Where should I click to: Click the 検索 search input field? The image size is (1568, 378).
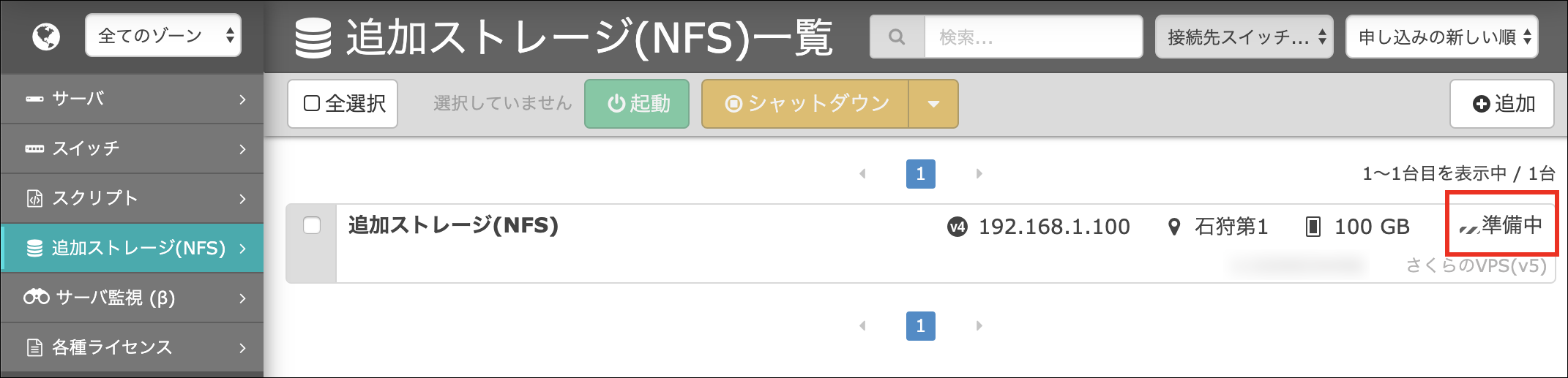coord(1034,37)
